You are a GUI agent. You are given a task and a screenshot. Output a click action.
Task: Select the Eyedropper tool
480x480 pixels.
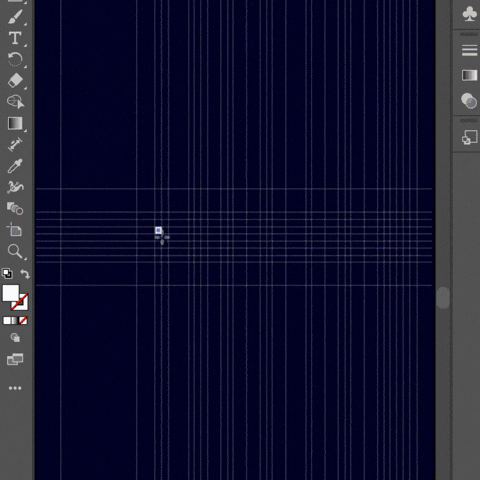coord(15,166)
